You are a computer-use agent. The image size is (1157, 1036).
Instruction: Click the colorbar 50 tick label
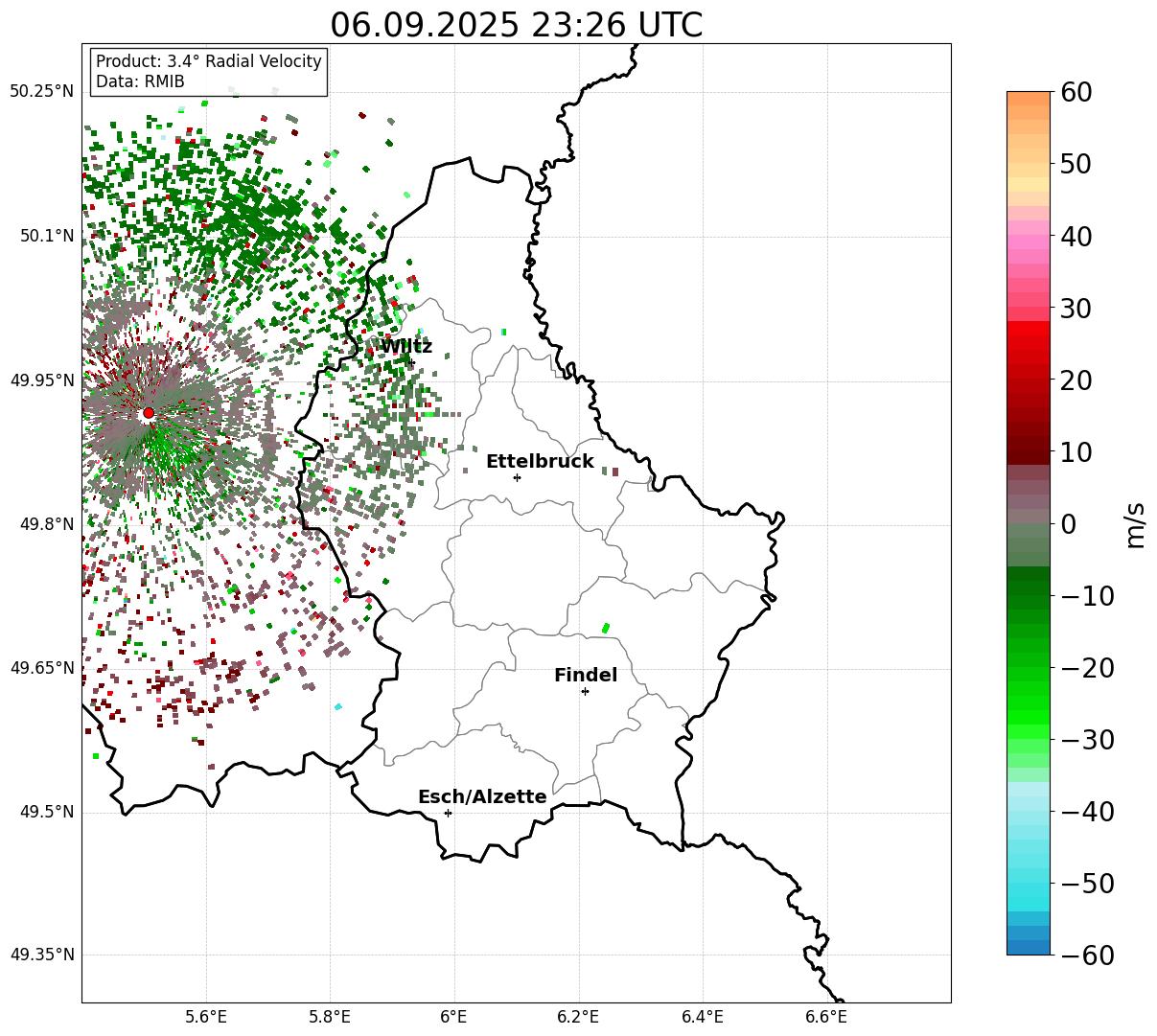tap(1075, 165)
